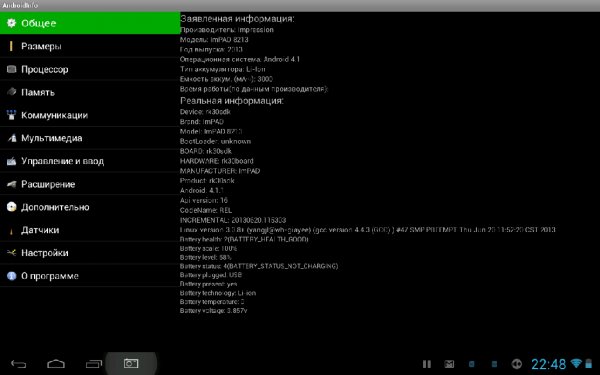Open the О программе section
Viewport: 600px width, 375px height.
[90, 276]
